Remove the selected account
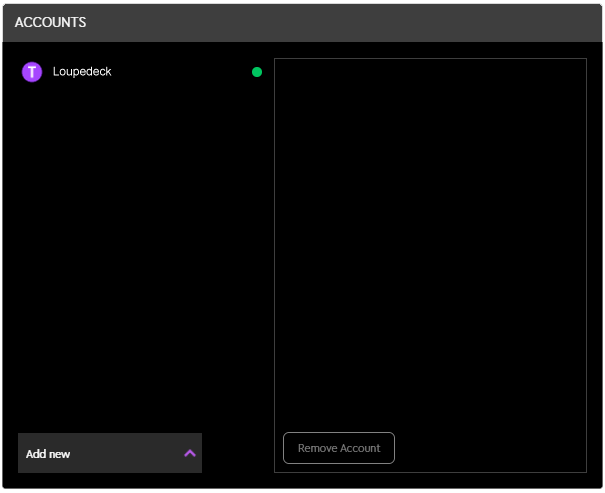Viewport: 605px width, 493px height. pos(339,448)
